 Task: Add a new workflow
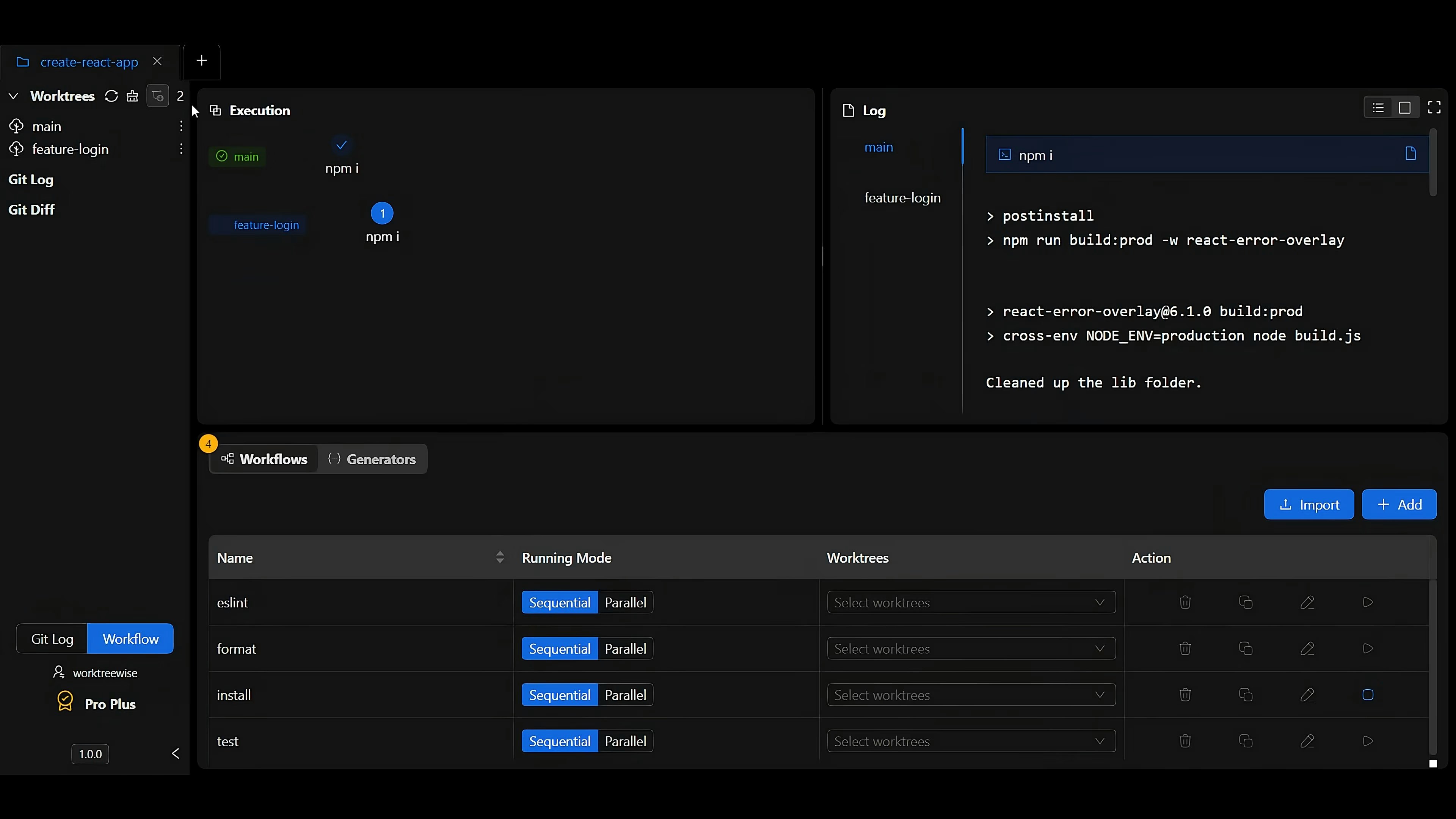pos(1399,505)
